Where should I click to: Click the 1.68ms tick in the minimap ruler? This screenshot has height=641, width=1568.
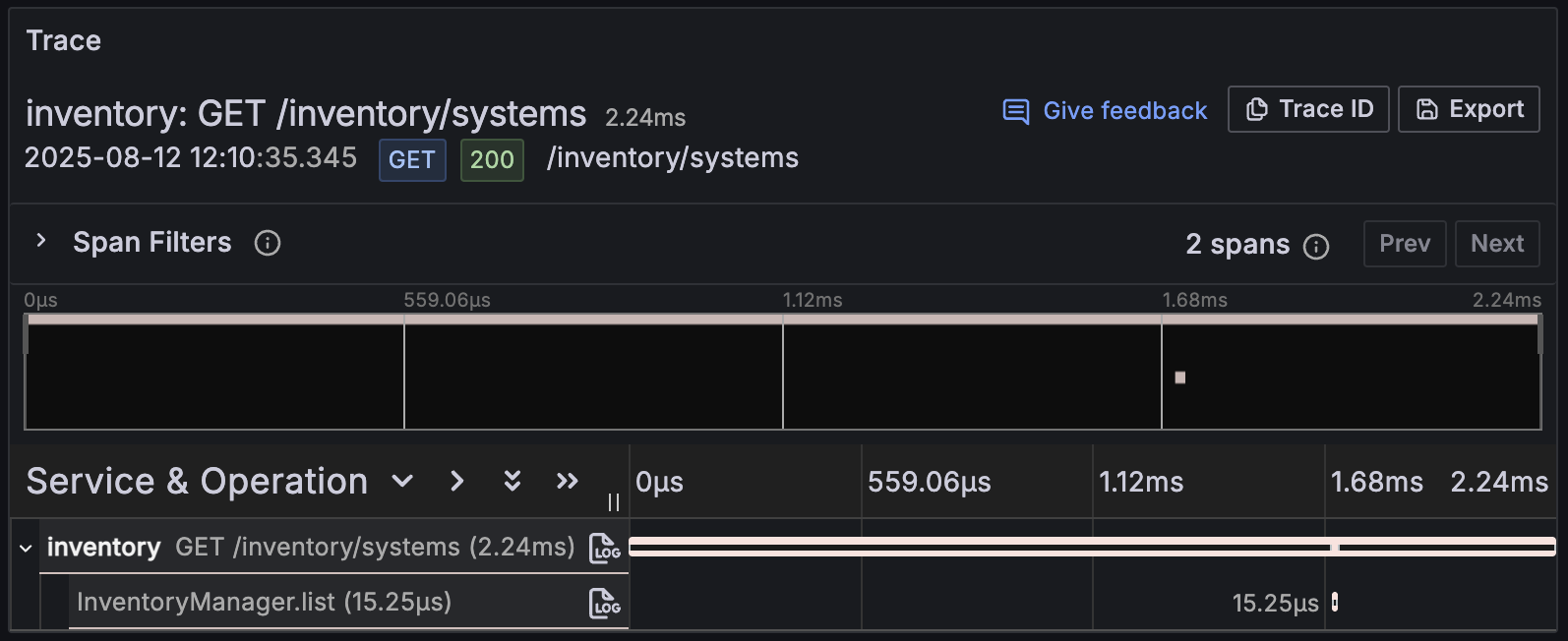coord(1194,300)
